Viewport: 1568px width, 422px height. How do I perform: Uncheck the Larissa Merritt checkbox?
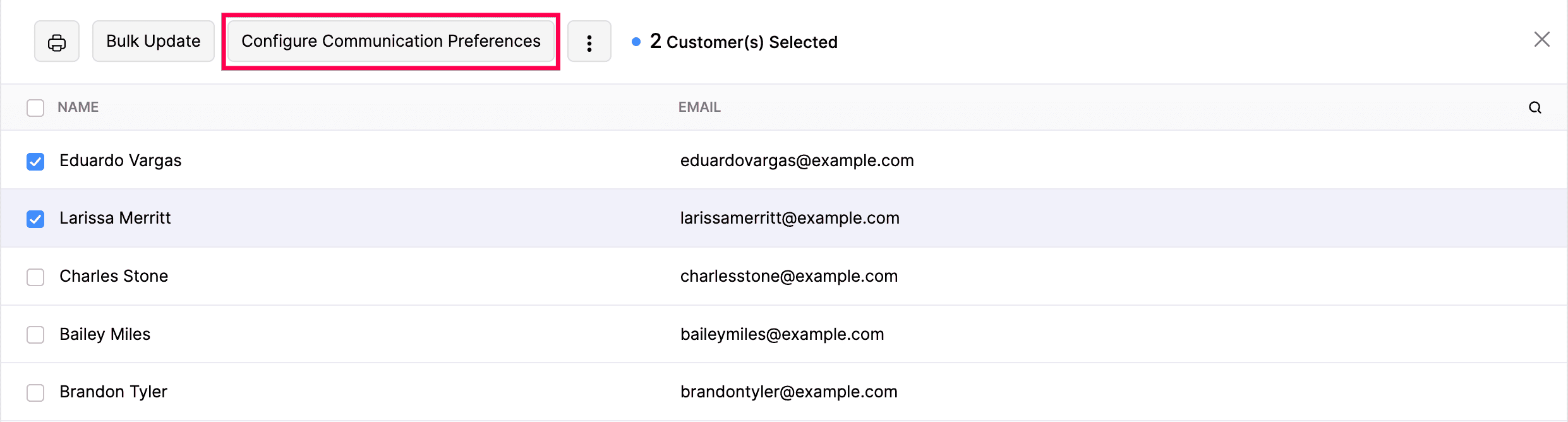[35, 219]
